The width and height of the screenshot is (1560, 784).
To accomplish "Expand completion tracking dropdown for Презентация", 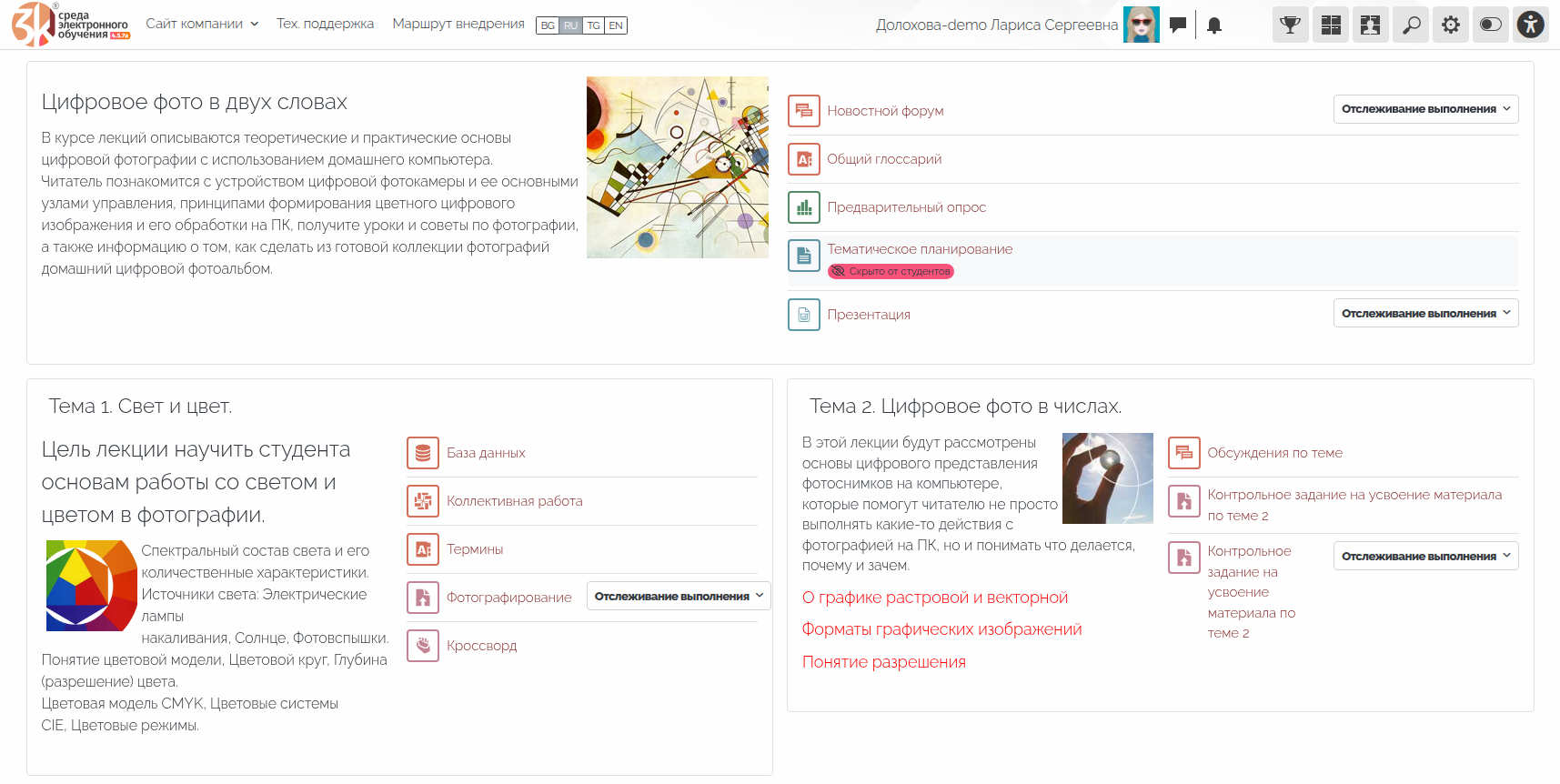I will [x=1425, y=314].
